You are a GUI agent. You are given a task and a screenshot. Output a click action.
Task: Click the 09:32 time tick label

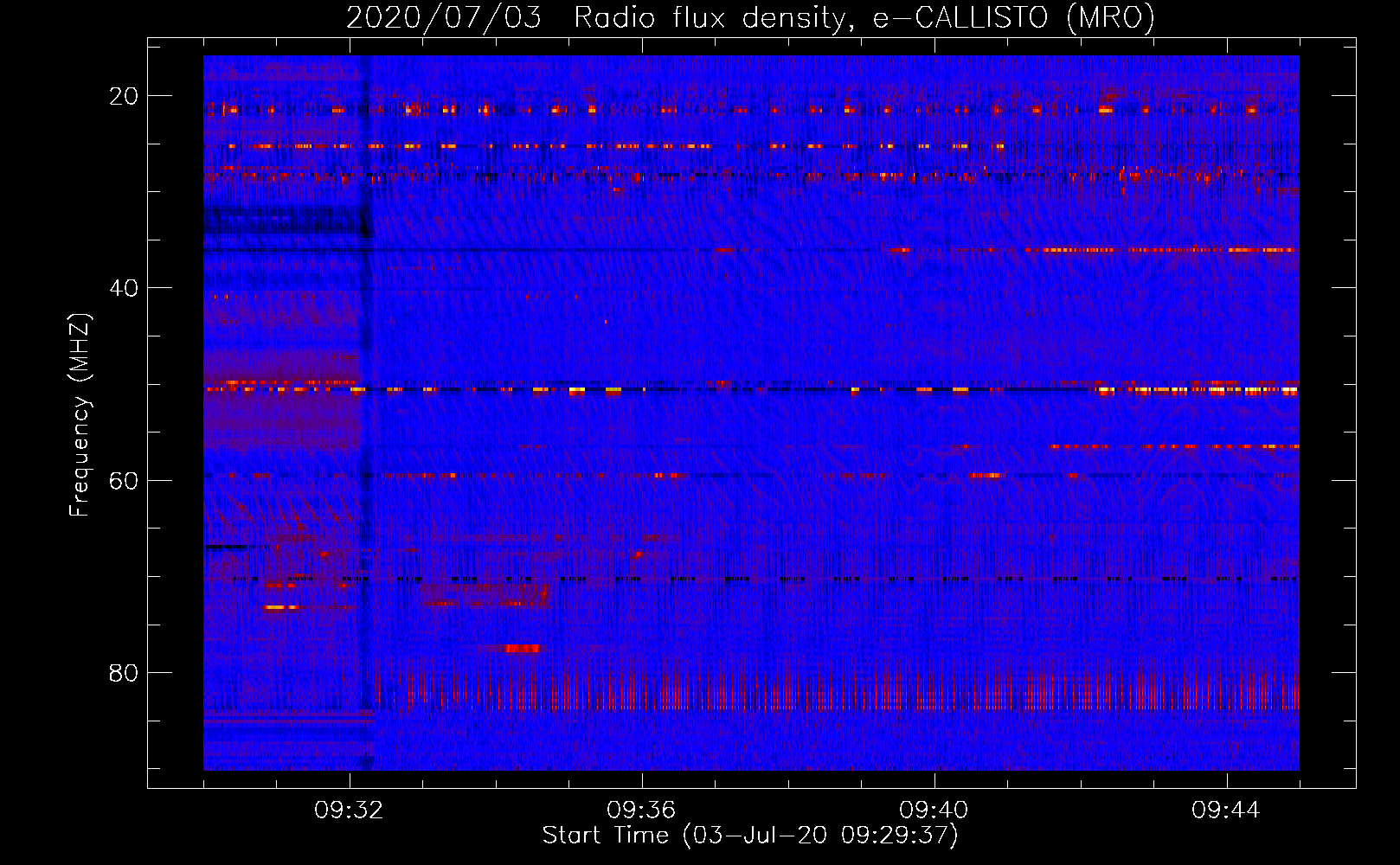(349, 811)
